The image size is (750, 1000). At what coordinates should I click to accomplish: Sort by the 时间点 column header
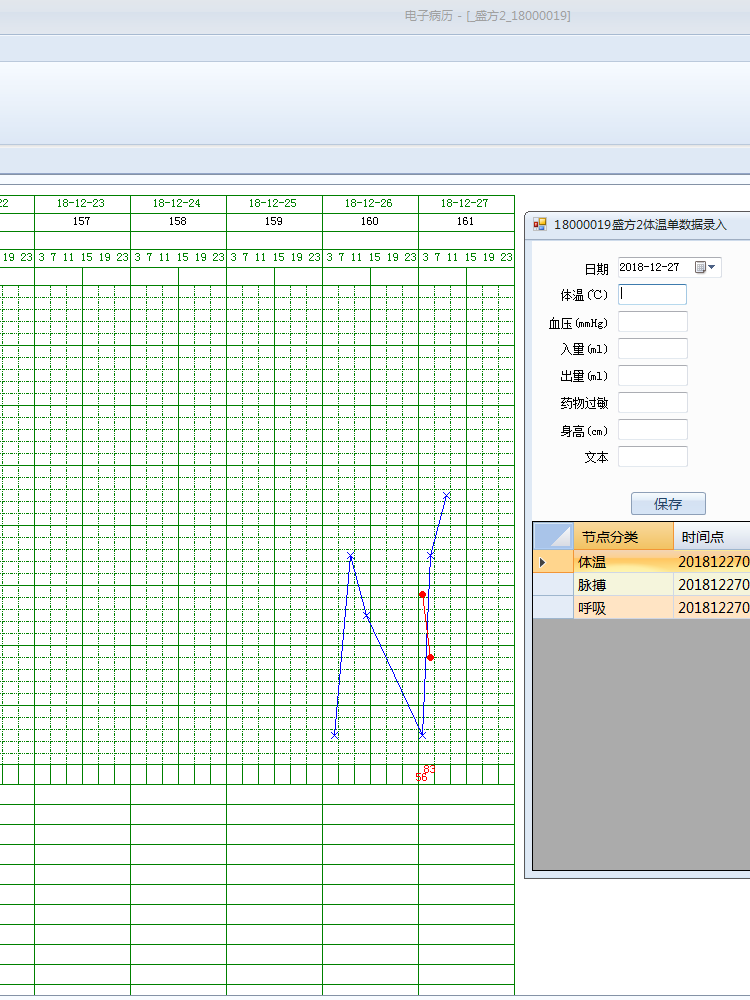pos(712,536)
